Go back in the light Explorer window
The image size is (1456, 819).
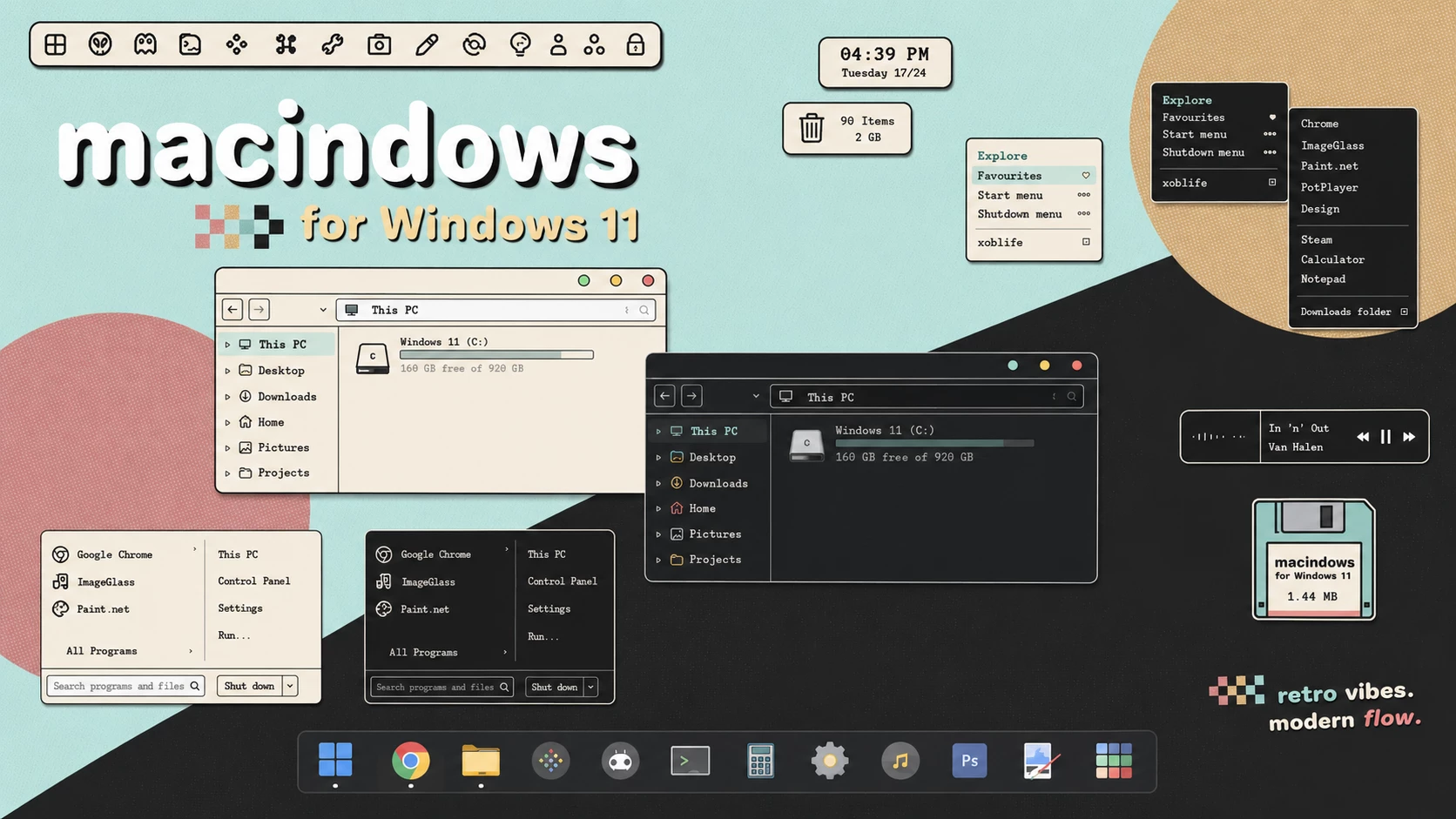233,309
